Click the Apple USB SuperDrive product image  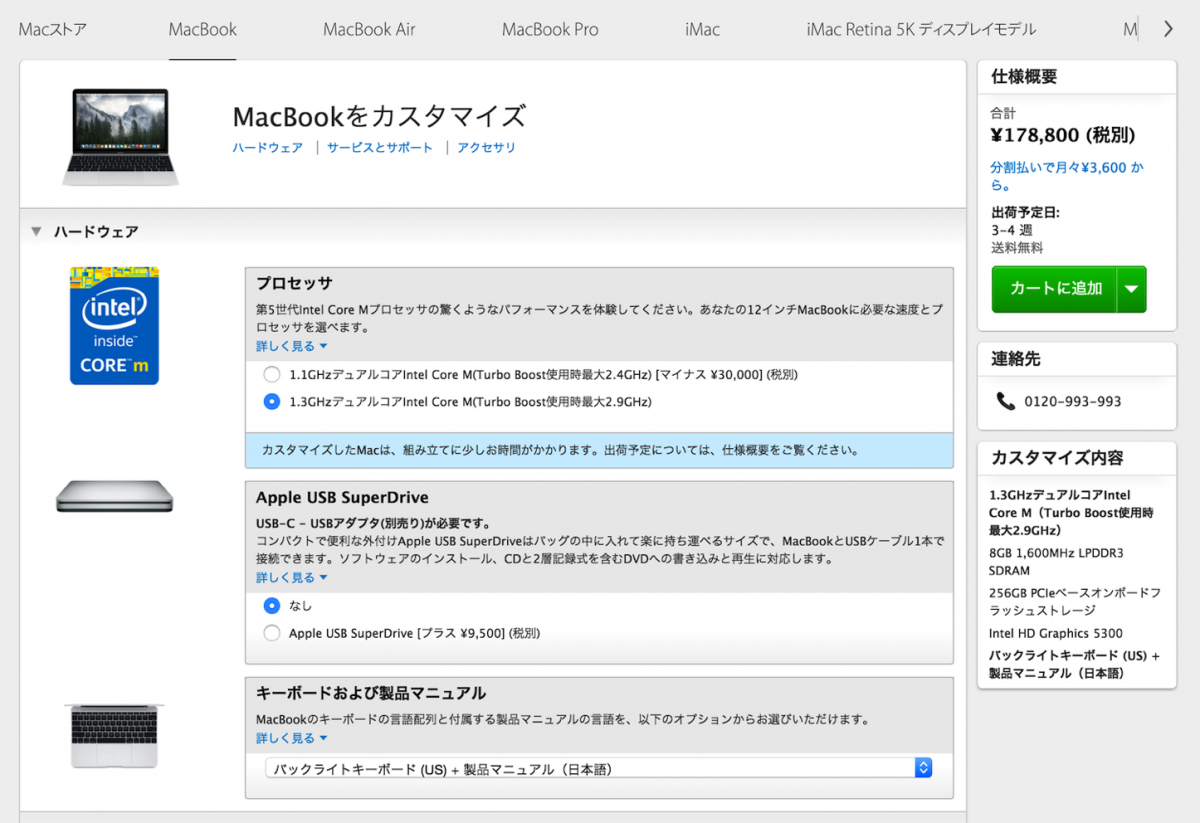pos(114,497)
